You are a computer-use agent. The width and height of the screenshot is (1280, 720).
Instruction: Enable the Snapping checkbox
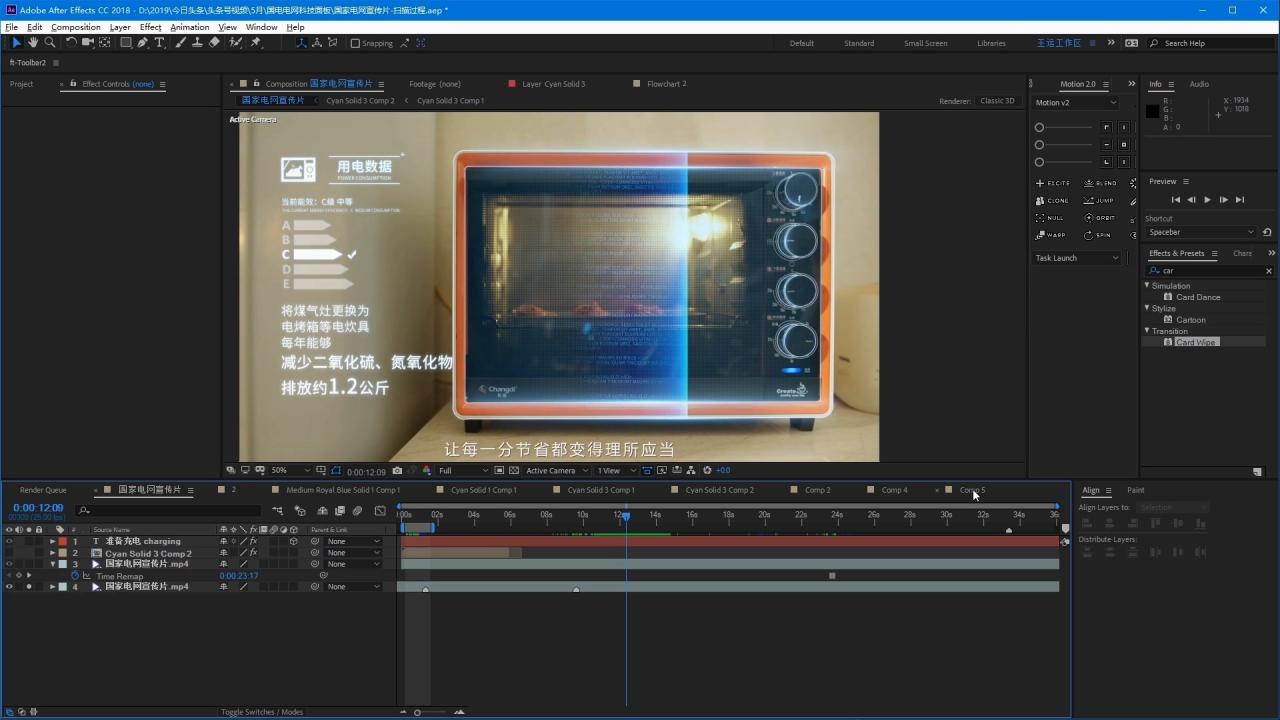pos(355,43)
